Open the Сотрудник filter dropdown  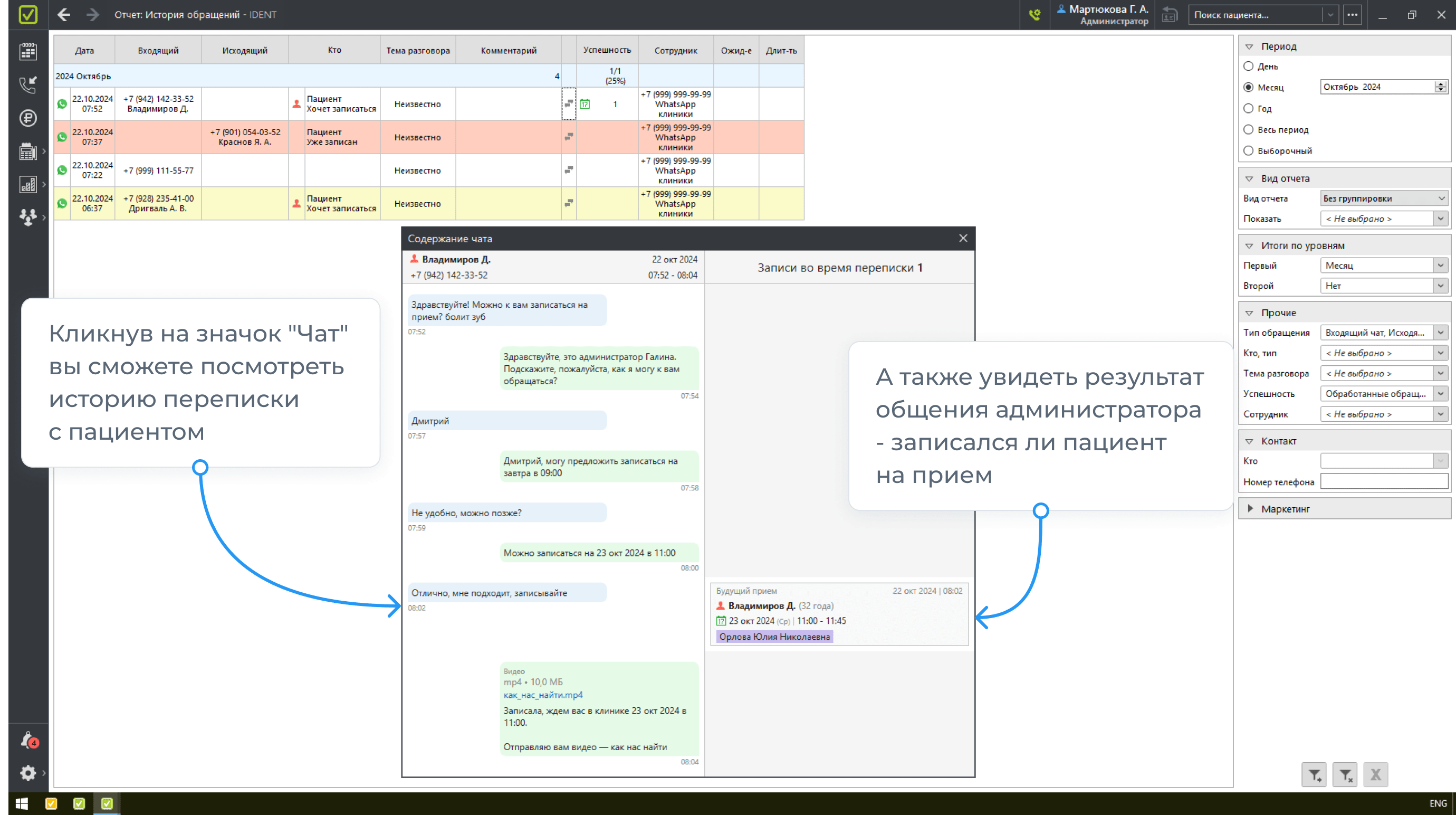[1384, 414]
